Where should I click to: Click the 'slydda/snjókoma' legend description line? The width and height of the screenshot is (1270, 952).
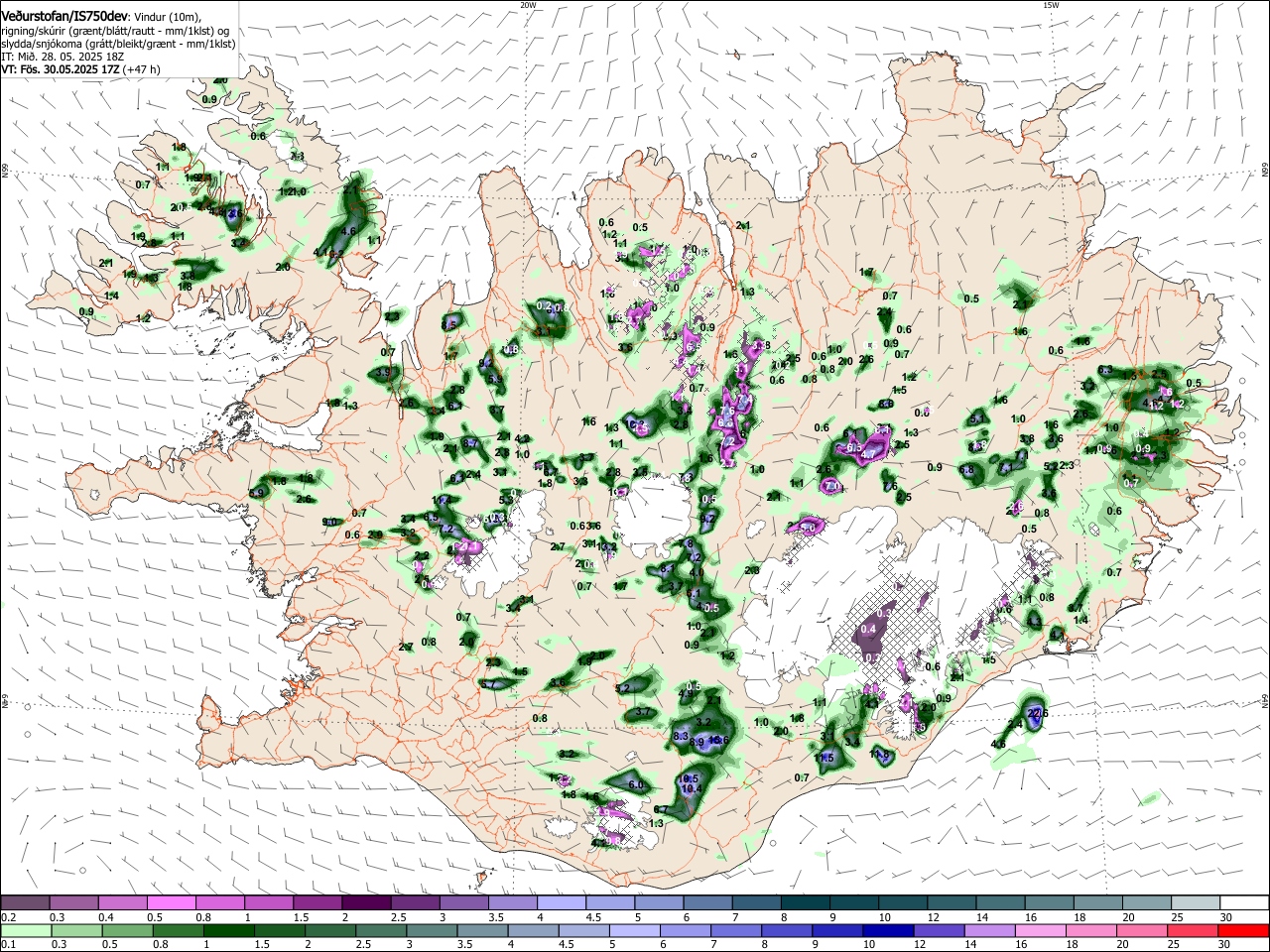point(119,44)
